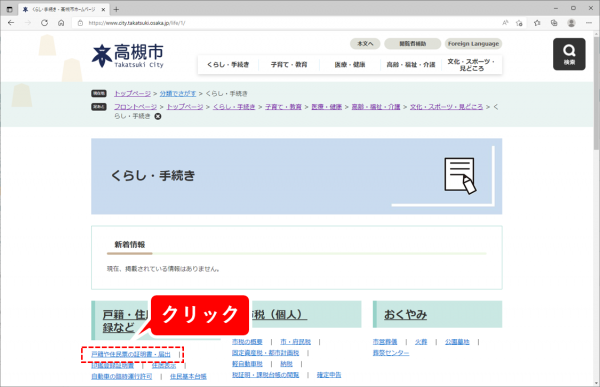Viewport: 600px width, 387px height.
Task: View site info via the lock icon
Action: pos(80,23)
